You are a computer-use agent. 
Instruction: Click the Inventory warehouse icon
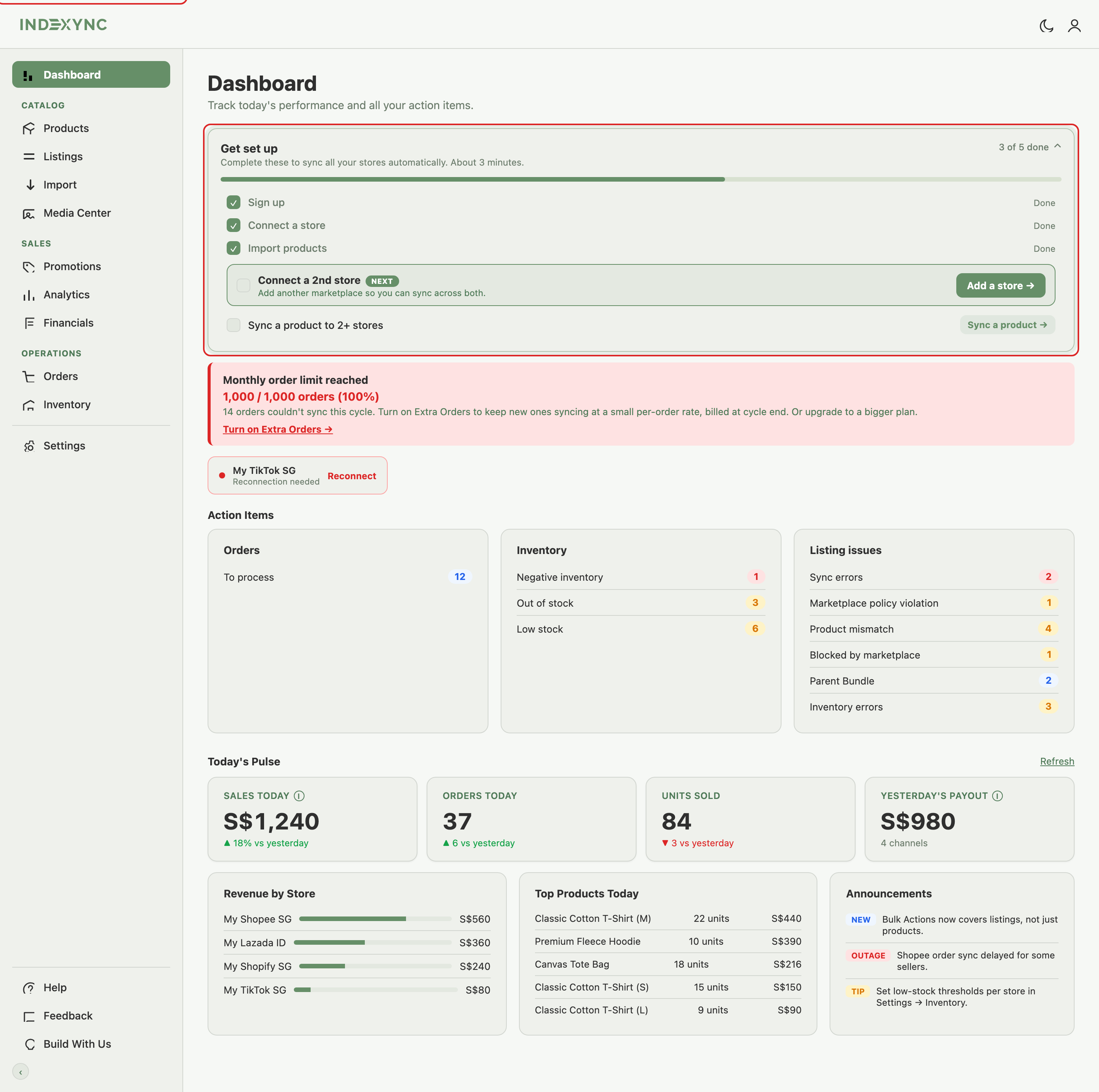point(29,405)
